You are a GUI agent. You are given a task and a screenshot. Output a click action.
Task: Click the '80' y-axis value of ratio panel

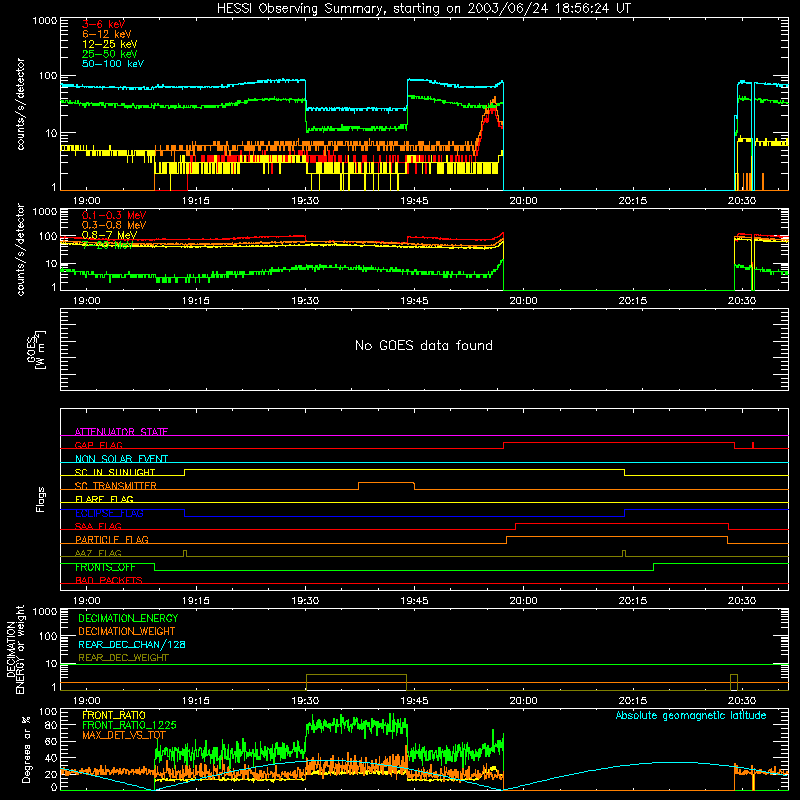(51, 725)
